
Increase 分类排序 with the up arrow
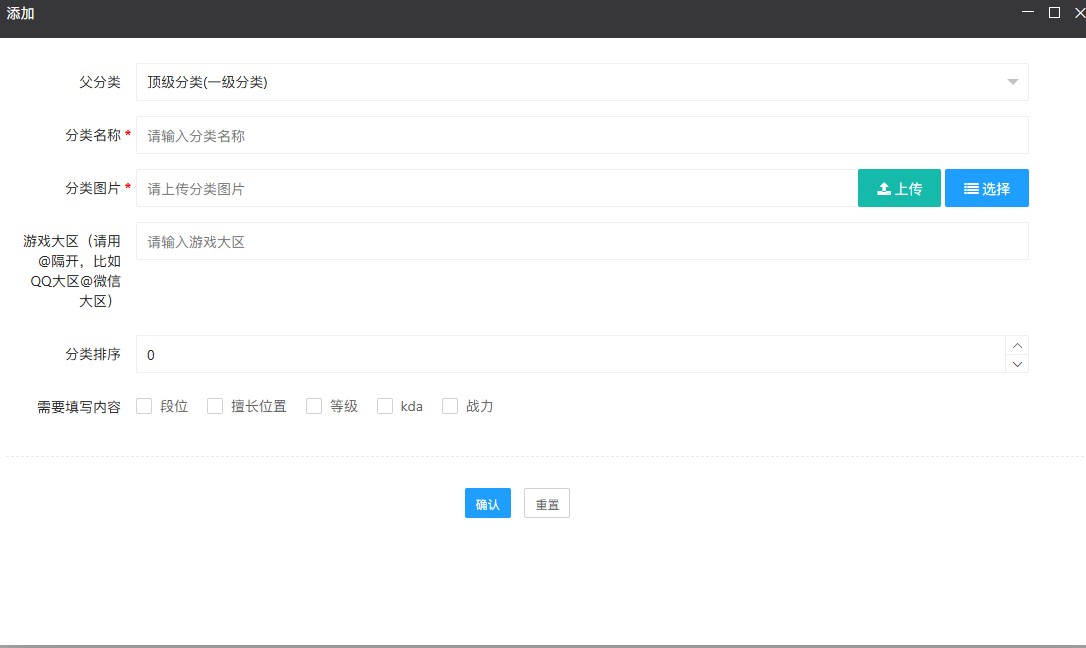pyautogui.click(x=1017, y=345)
